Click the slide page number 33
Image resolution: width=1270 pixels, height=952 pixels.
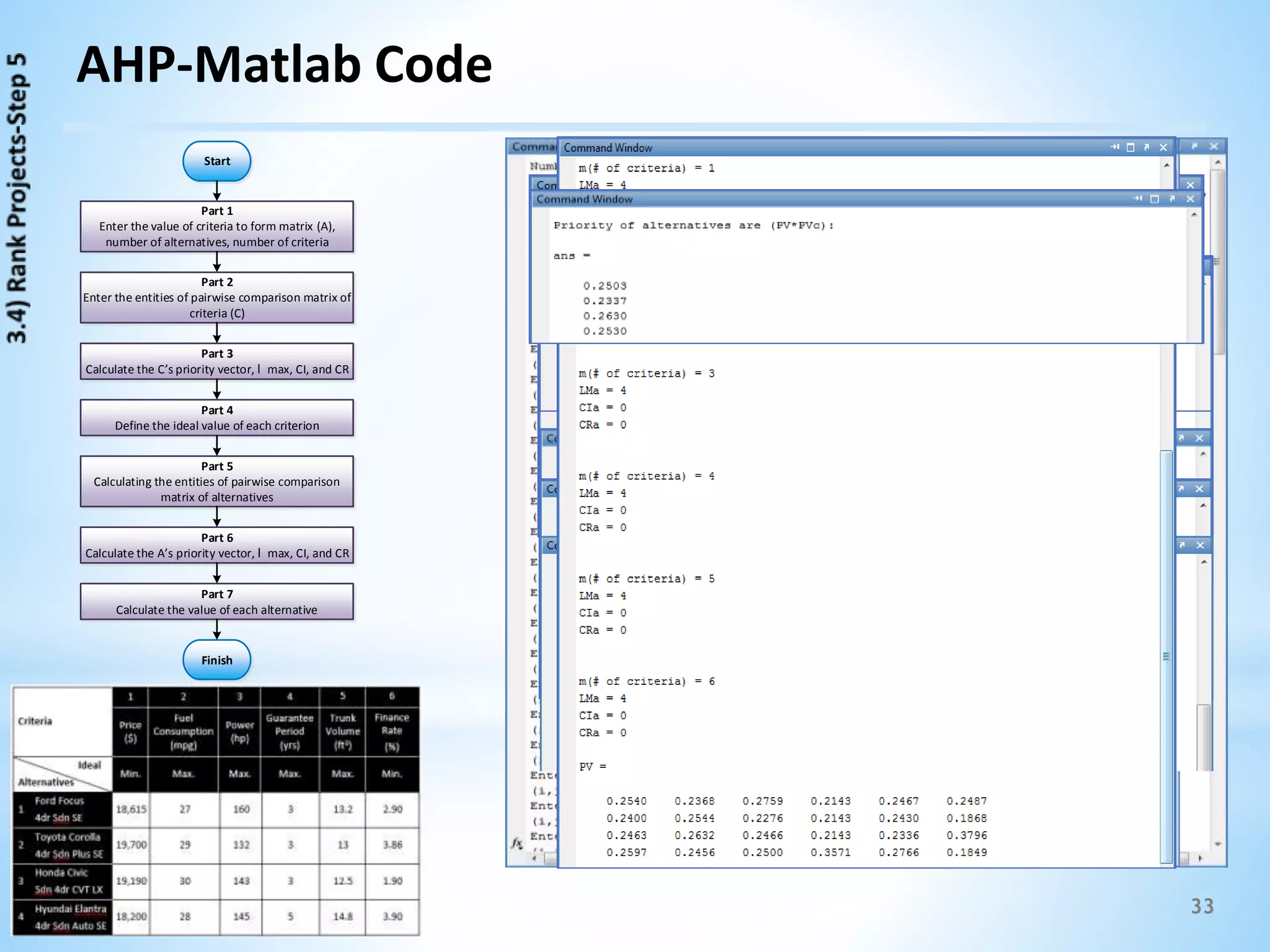coord(1202,906)
